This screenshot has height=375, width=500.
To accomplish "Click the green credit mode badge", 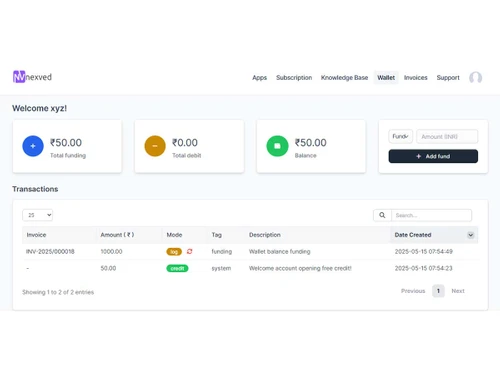I will point(177,268).
